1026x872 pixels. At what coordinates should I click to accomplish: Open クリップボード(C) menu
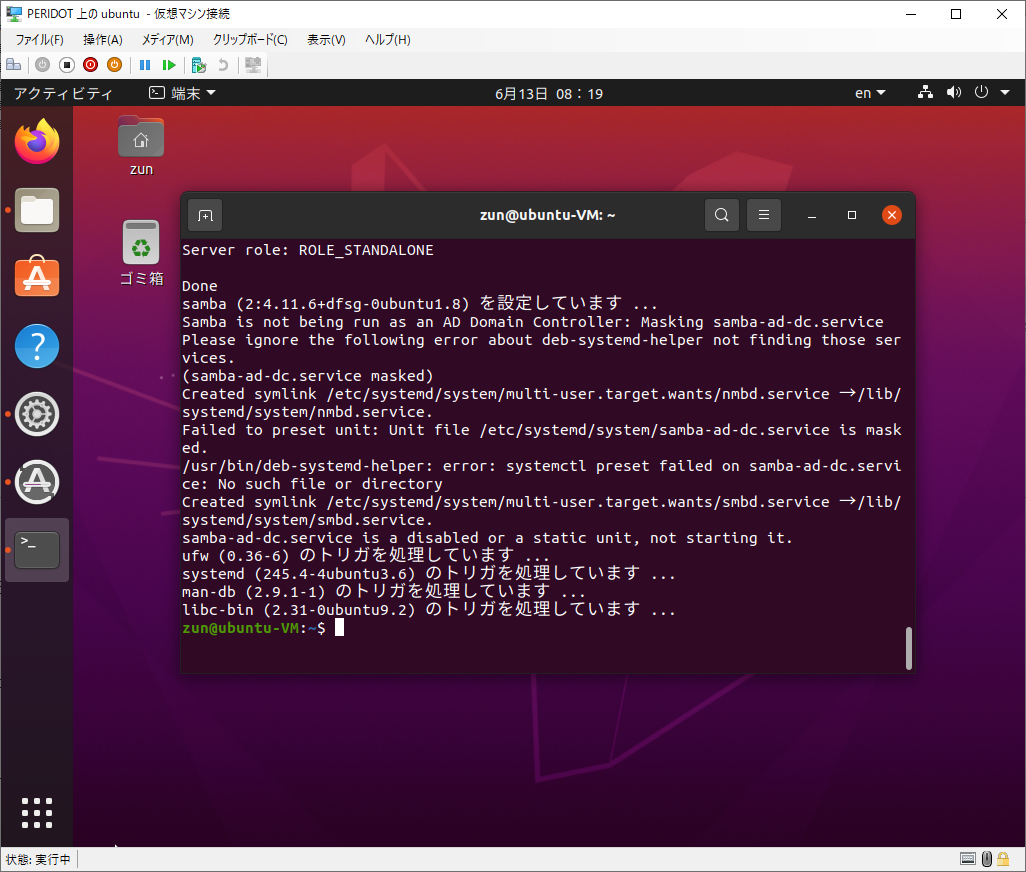tap(250, 40)
